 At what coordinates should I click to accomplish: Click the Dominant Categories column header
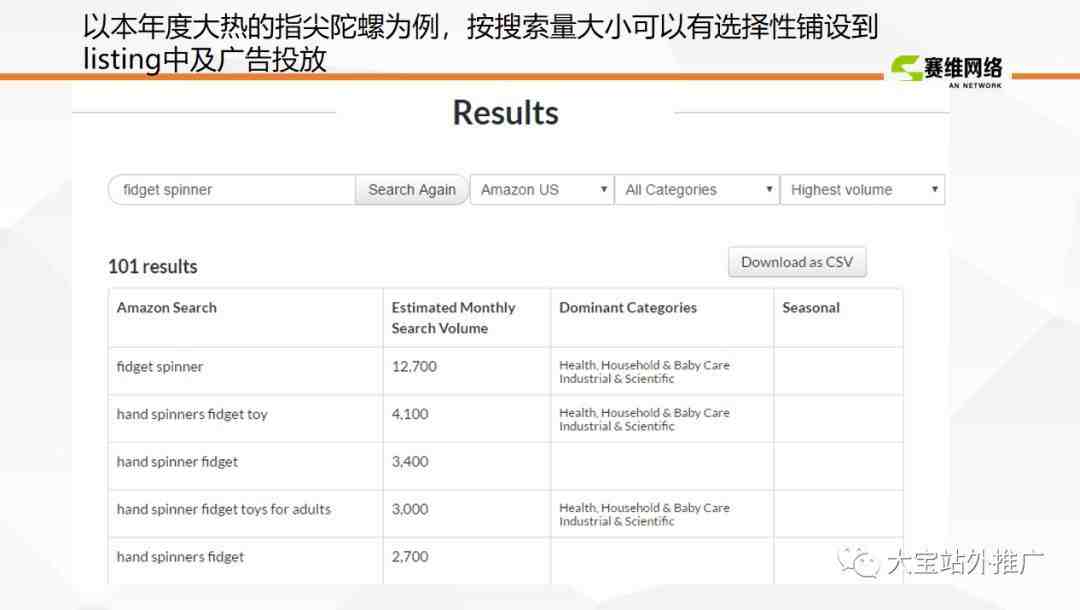[x=628, y=308]
